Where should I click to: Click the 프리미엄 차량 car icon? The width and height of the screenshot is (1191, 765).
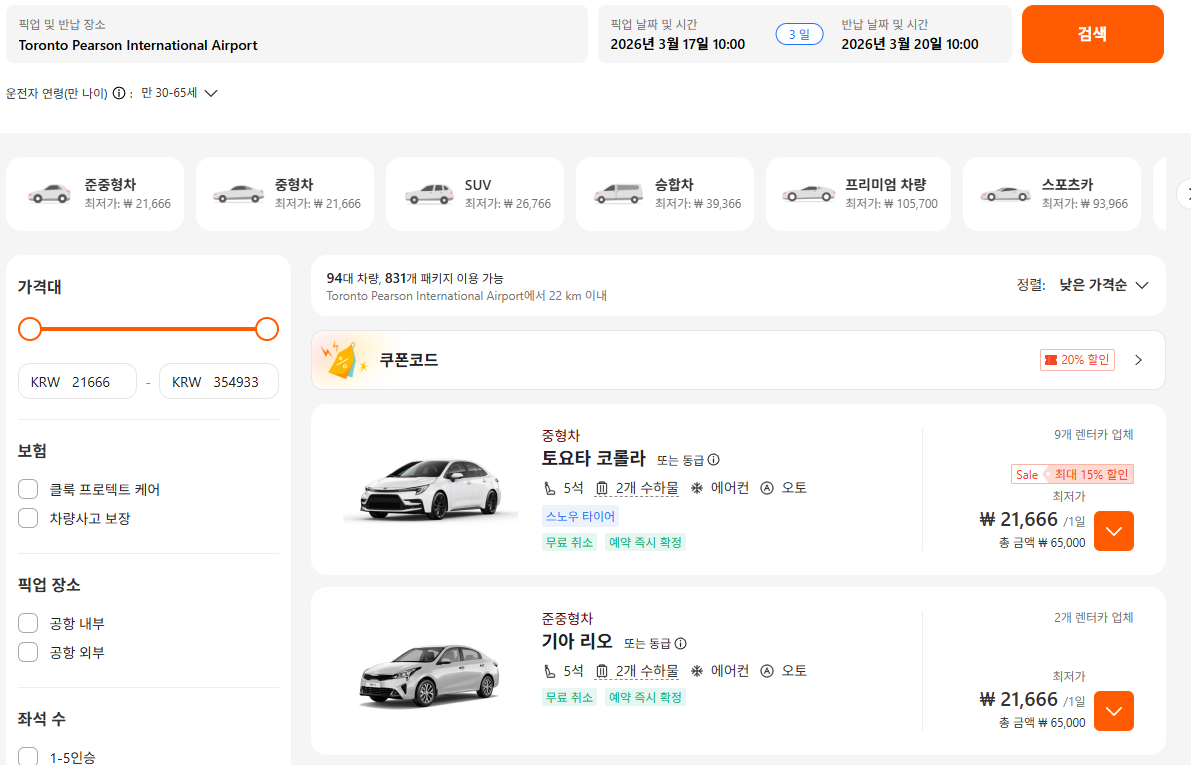pos(808,194)
